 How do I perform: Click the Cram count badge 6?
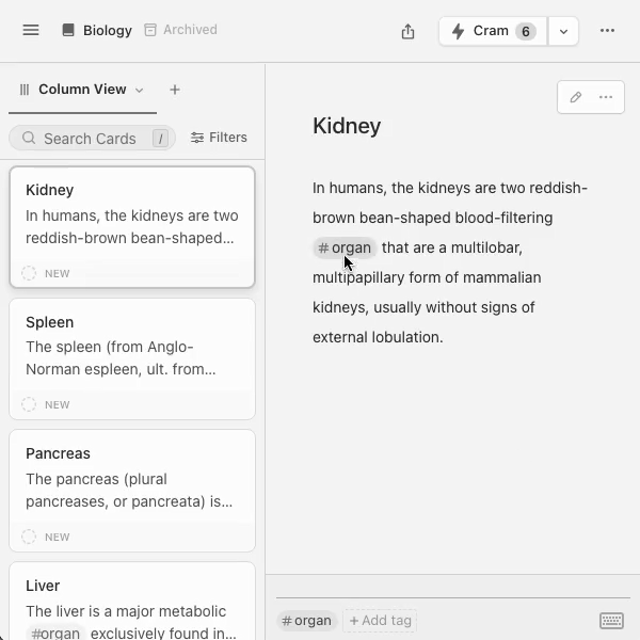coord(526,31)
